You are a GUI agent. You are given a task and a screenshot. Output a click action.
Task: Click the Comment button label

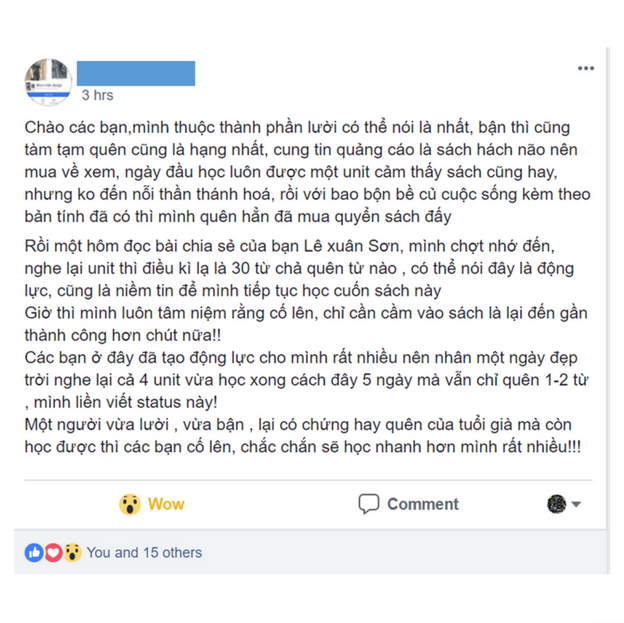pyautogui.click(x=423, y=504)
